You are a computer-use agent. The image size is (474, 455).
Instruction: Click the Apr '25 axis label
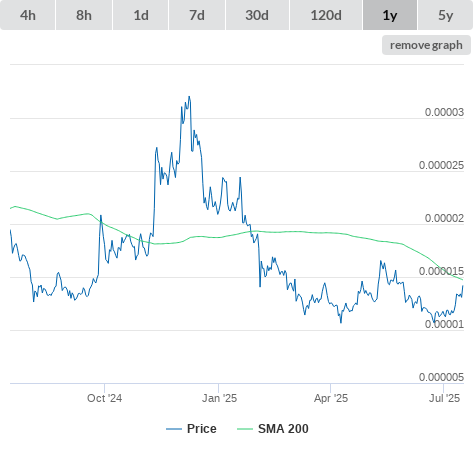pyautogui.click(x=331, y=398)
